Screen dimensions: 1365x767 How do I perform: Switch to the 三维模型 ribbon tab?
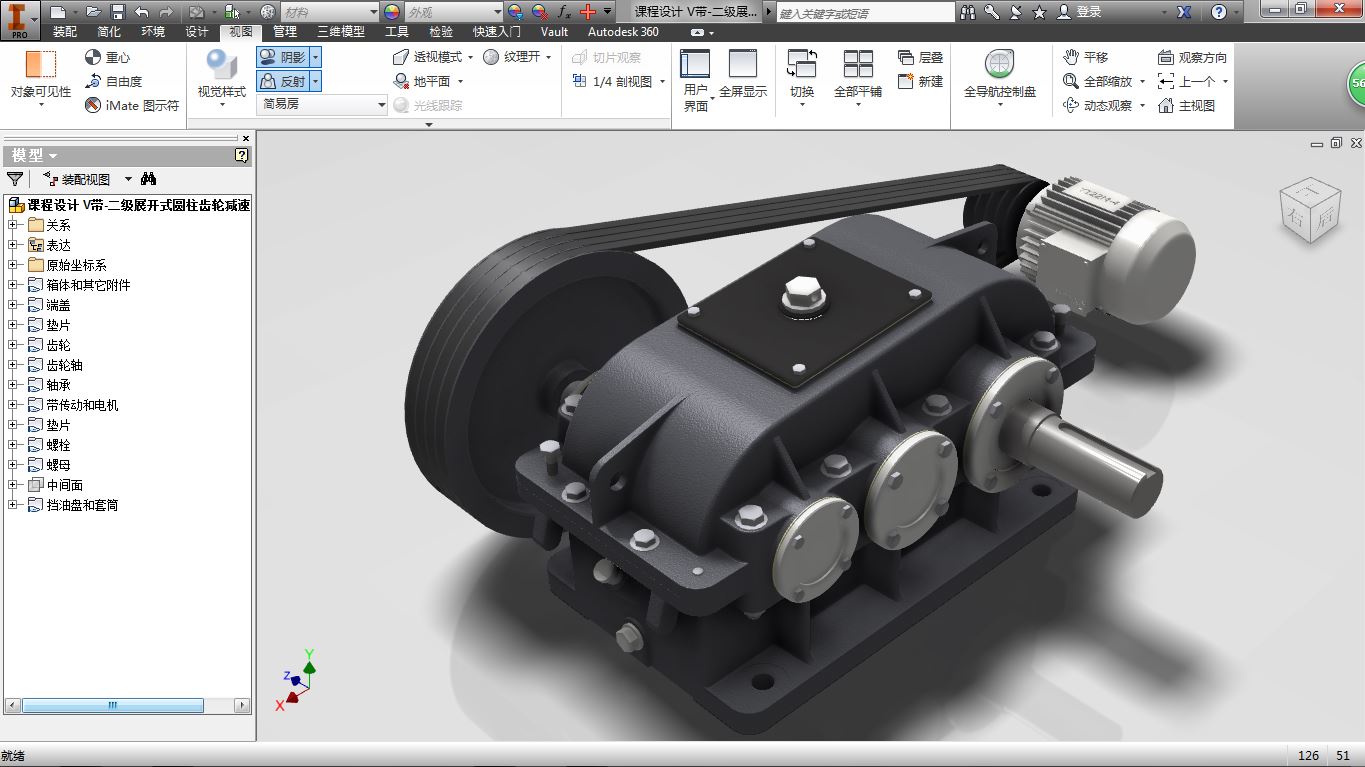pos(340,32)
